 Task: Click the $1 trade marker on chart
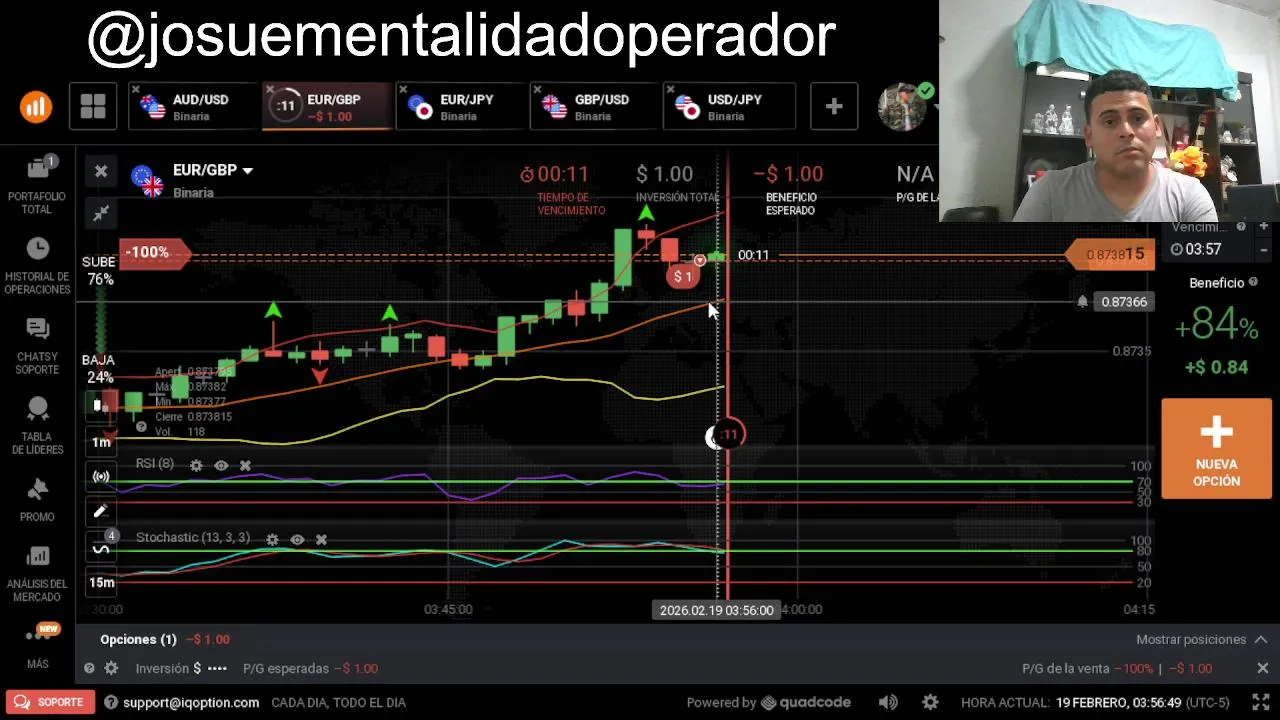coord(683,276)
